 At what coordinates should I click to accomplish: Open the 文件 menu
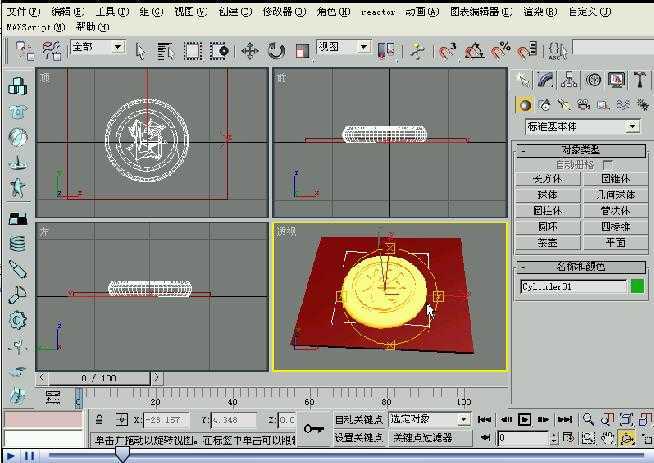23,11
